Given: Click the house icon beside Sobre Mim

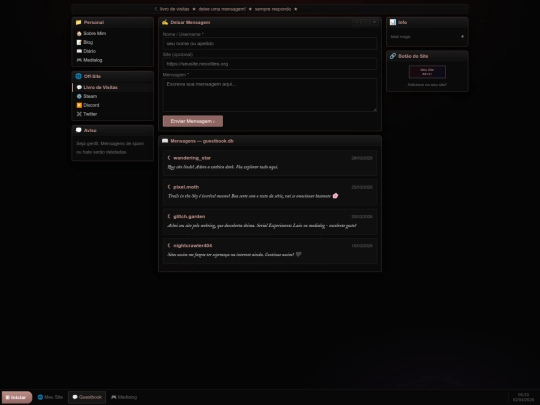Looking at the screenshot, I should [x=79, y=33].
